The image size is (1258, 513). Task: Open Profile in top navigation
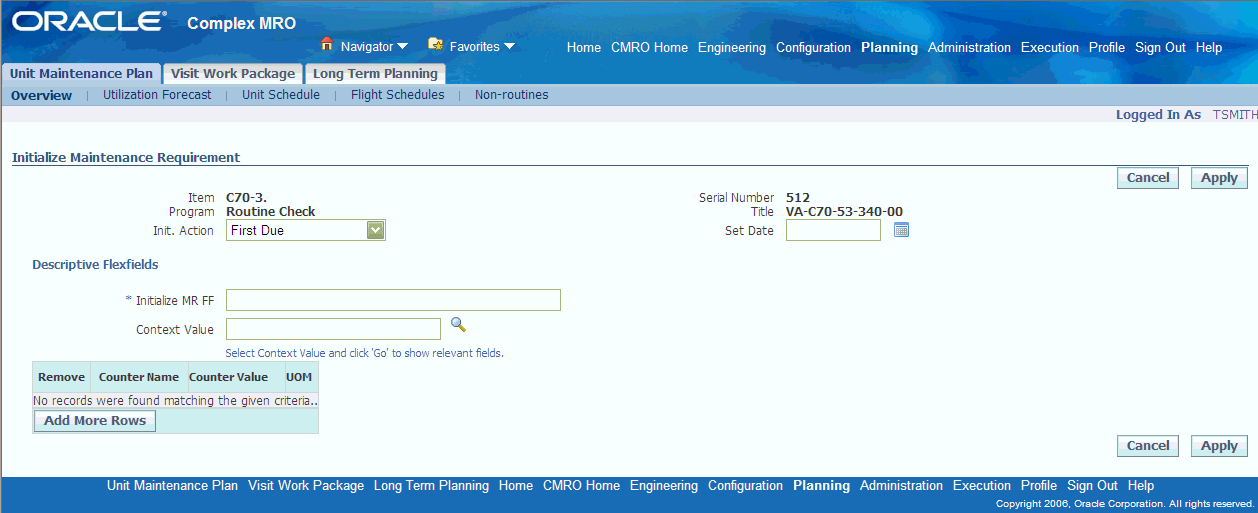(1107, 47)
